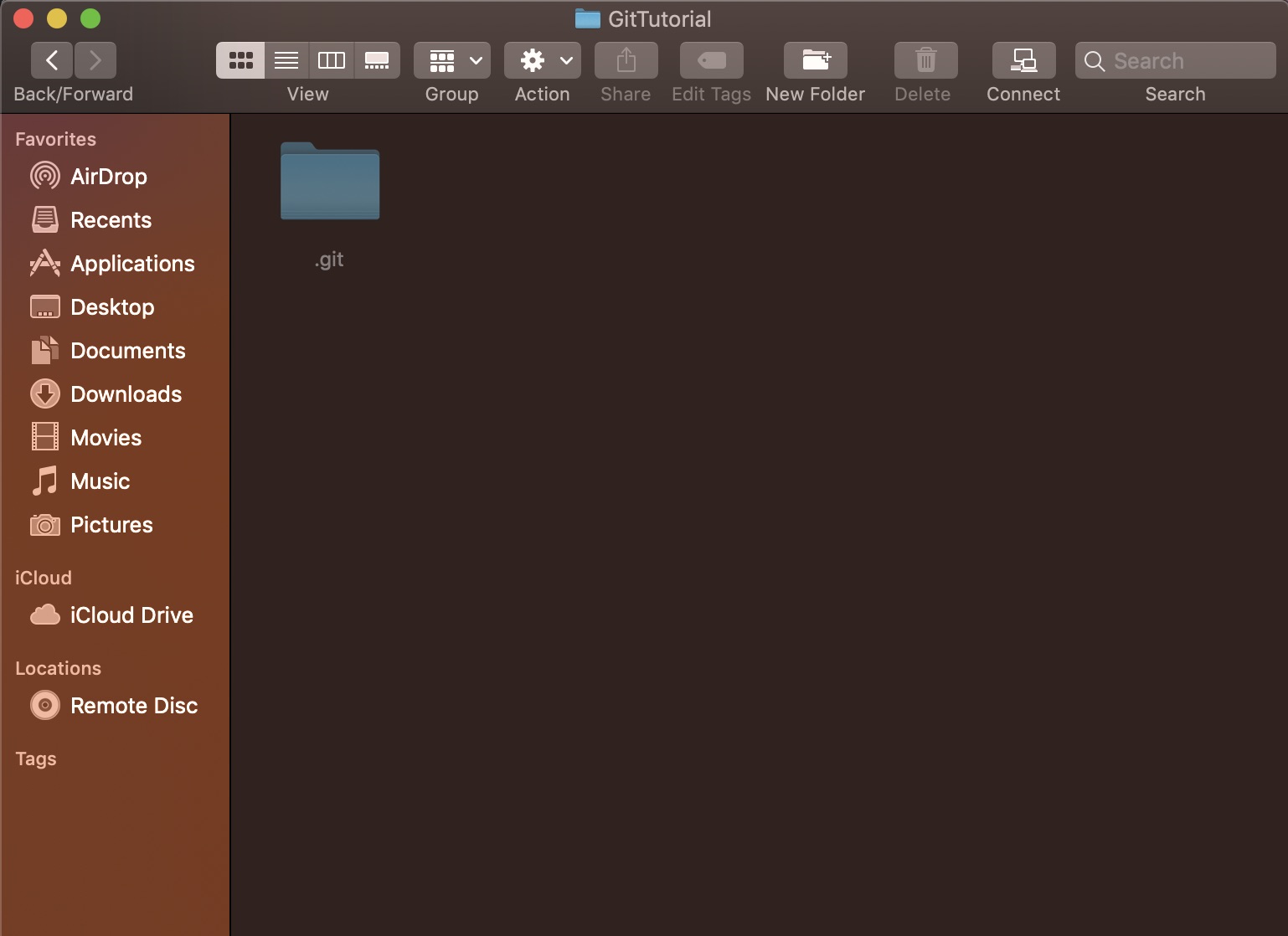Screen dimensions: 1288x936
Task: Open Music in the sidebar
Action: coord(116,481)
